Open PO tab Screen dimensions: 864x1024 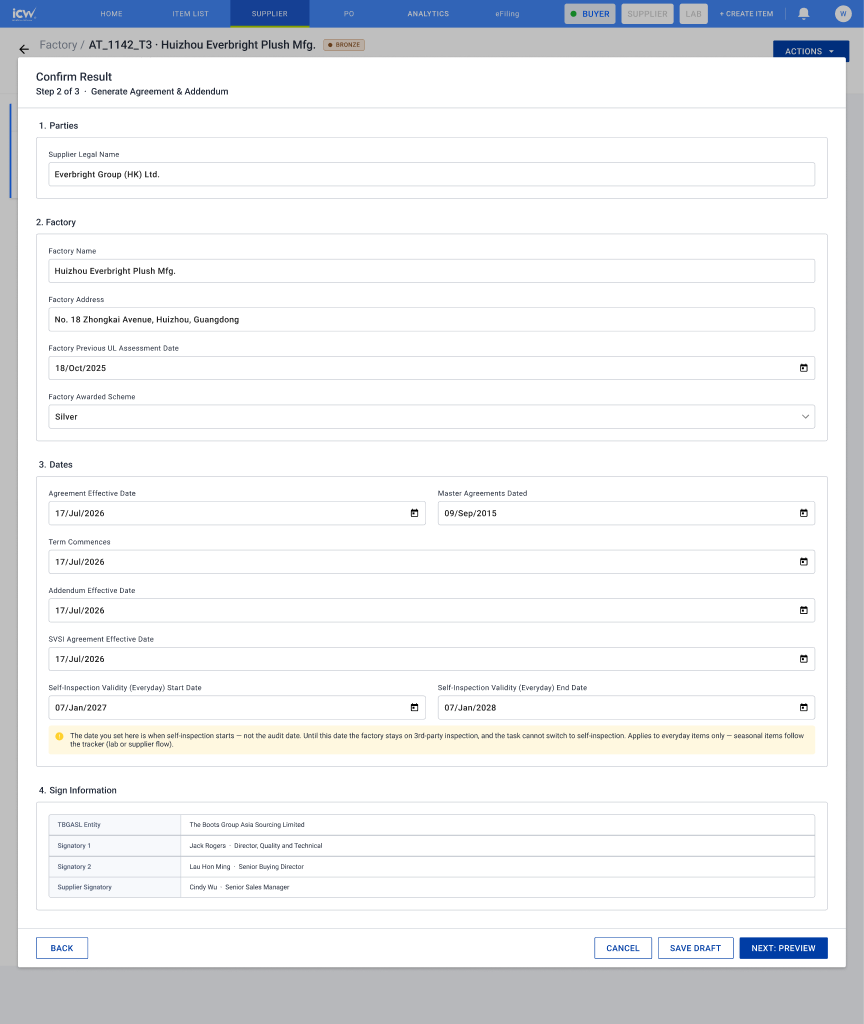pyautogui.click(x=349, y=14)
